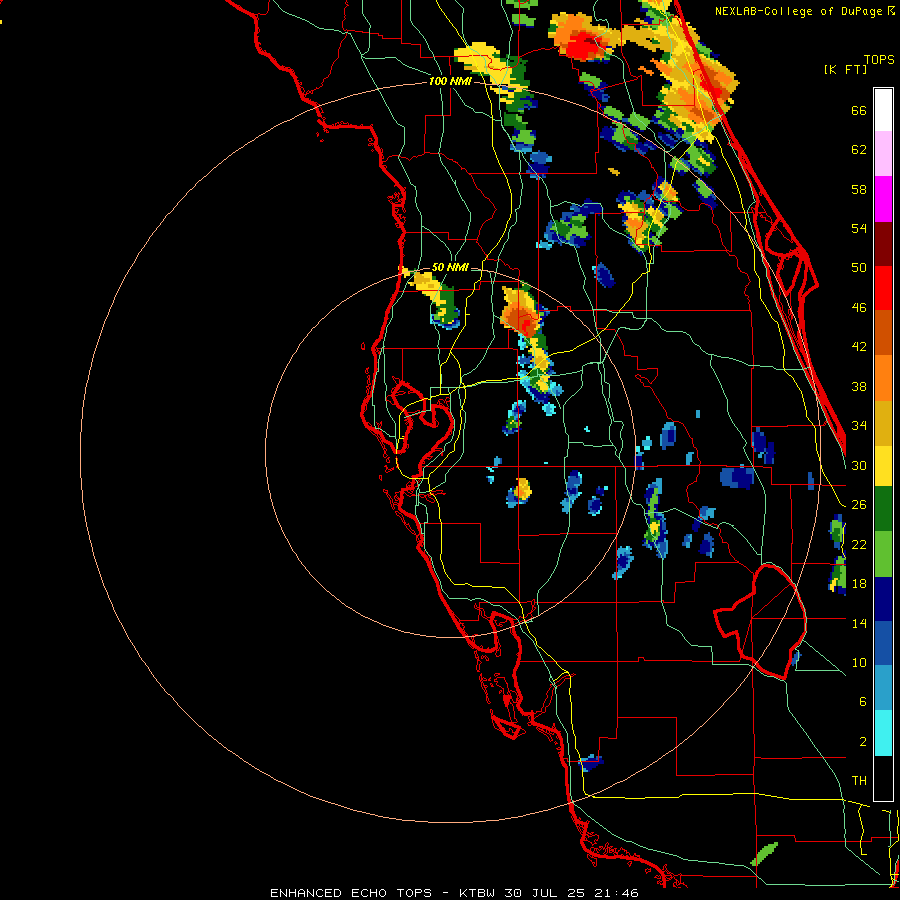Click the "58" legend value
The image size is (900, 900).
click(859, 189)
